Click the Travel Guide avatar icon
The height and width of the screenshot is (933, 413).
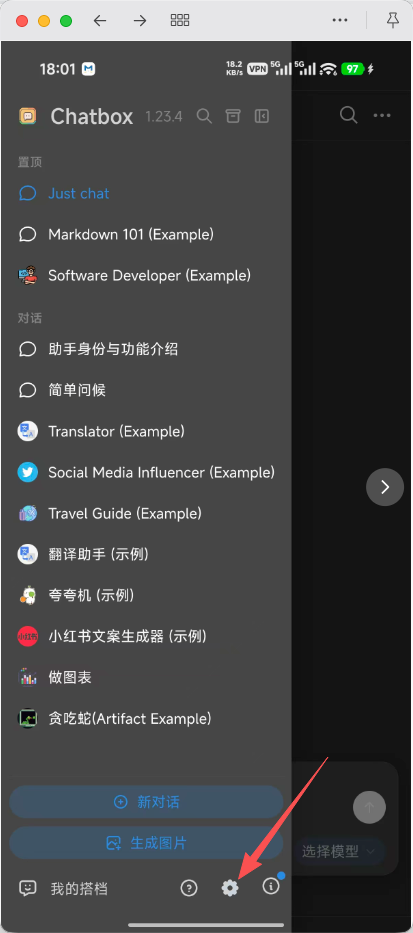click(x=27, y=513)
